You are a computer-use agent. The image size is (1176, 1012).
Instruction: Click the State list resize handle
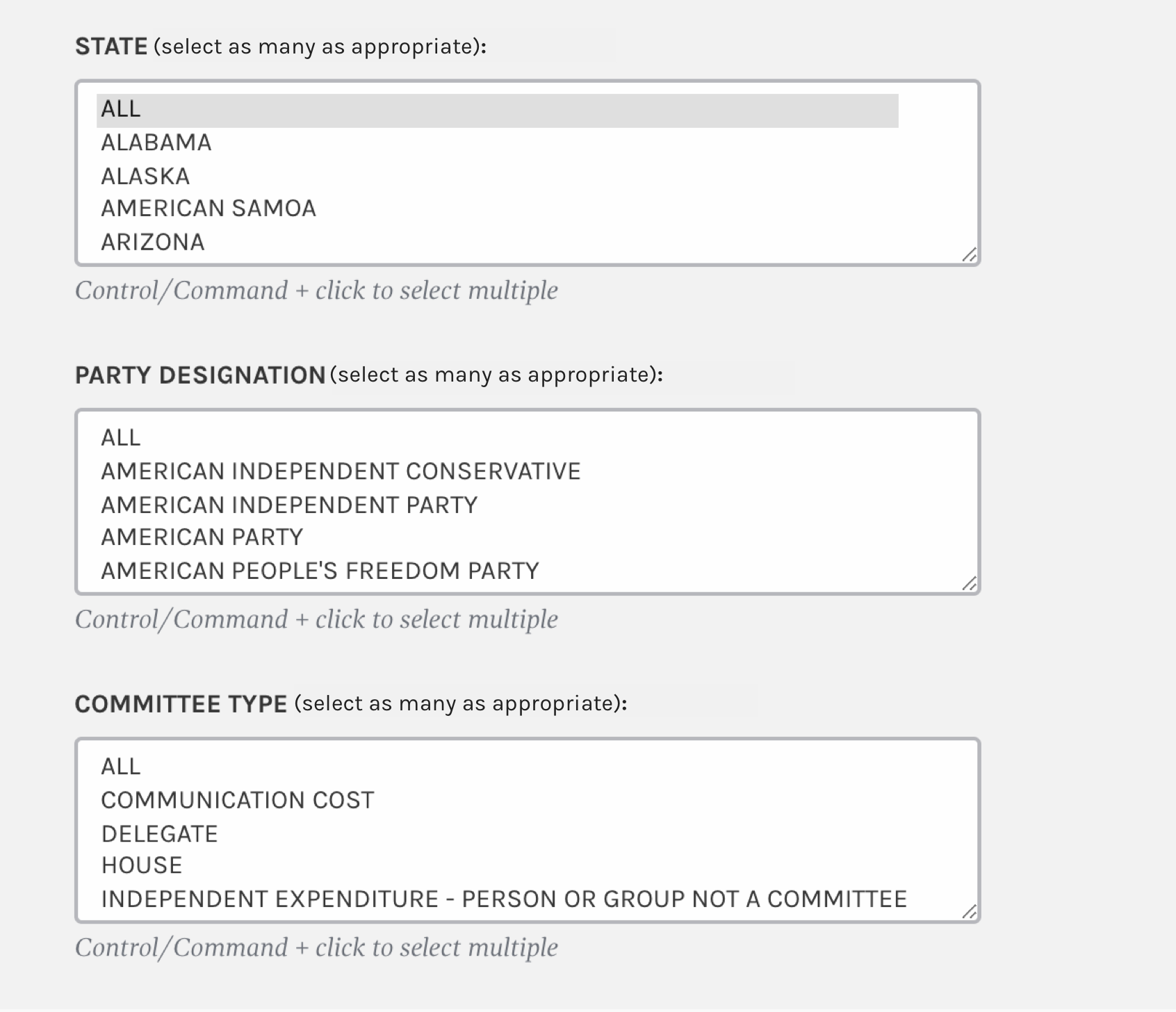click(x=970, y=255)
